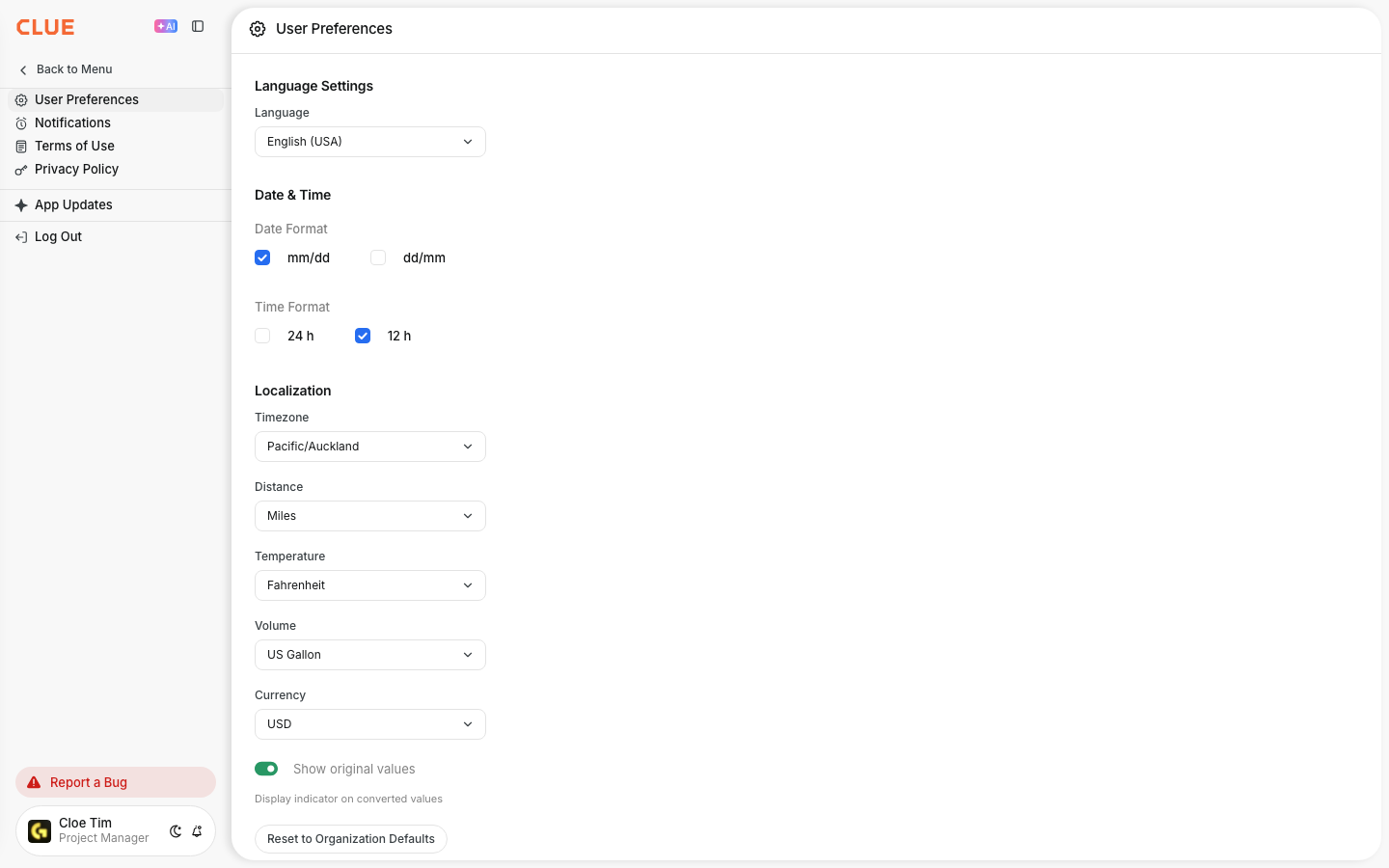Click the header settings gear icon

coord(258,29)
